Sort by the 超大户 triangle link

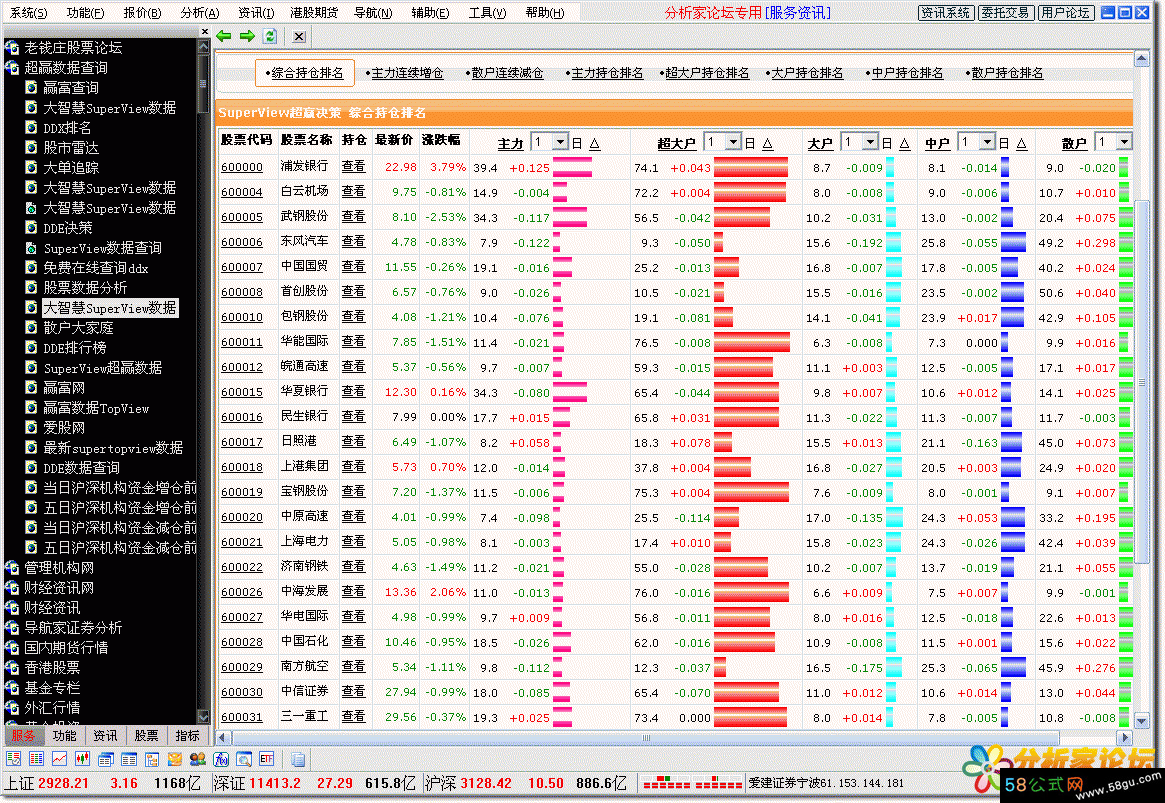click(768, 143)
